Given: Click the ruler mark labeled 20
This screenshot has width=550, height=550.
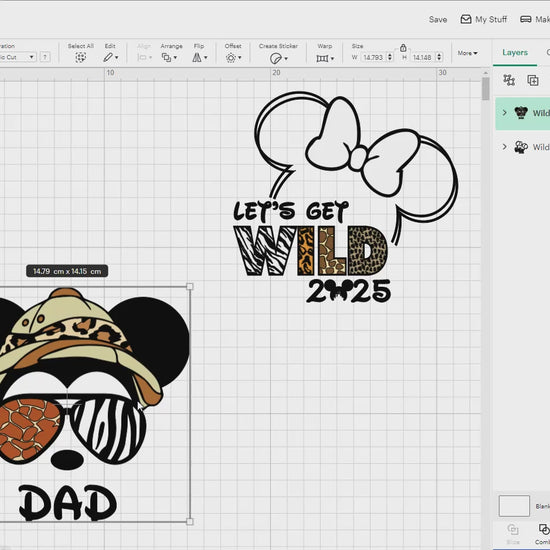Looking at the screenshot, I should pyautogui.click(x=276, y=73).
